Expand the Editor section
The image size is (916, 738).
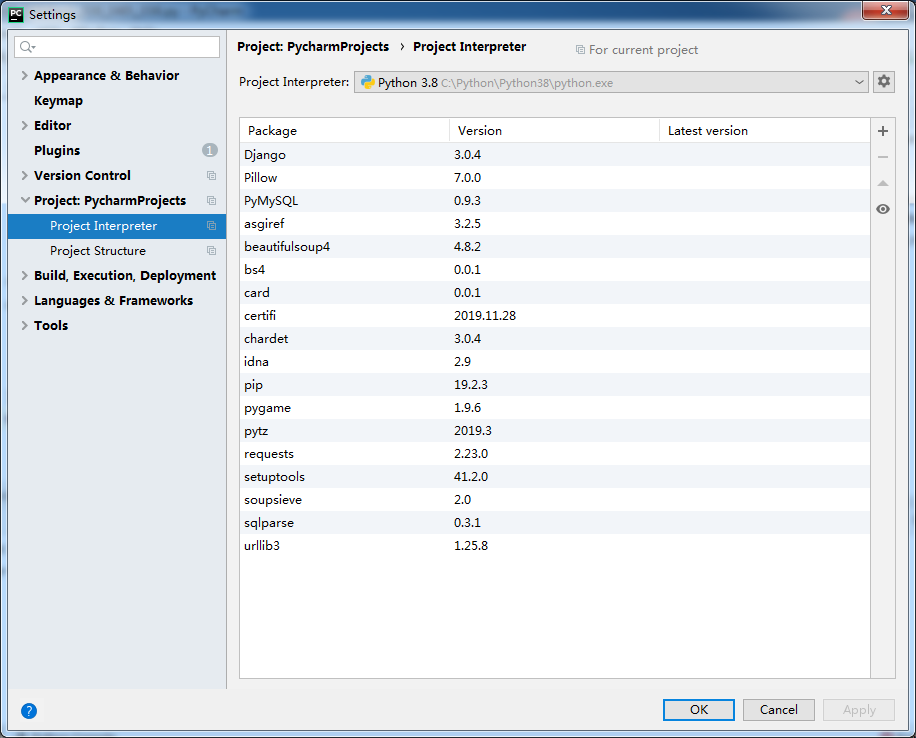tap(25, 125)
